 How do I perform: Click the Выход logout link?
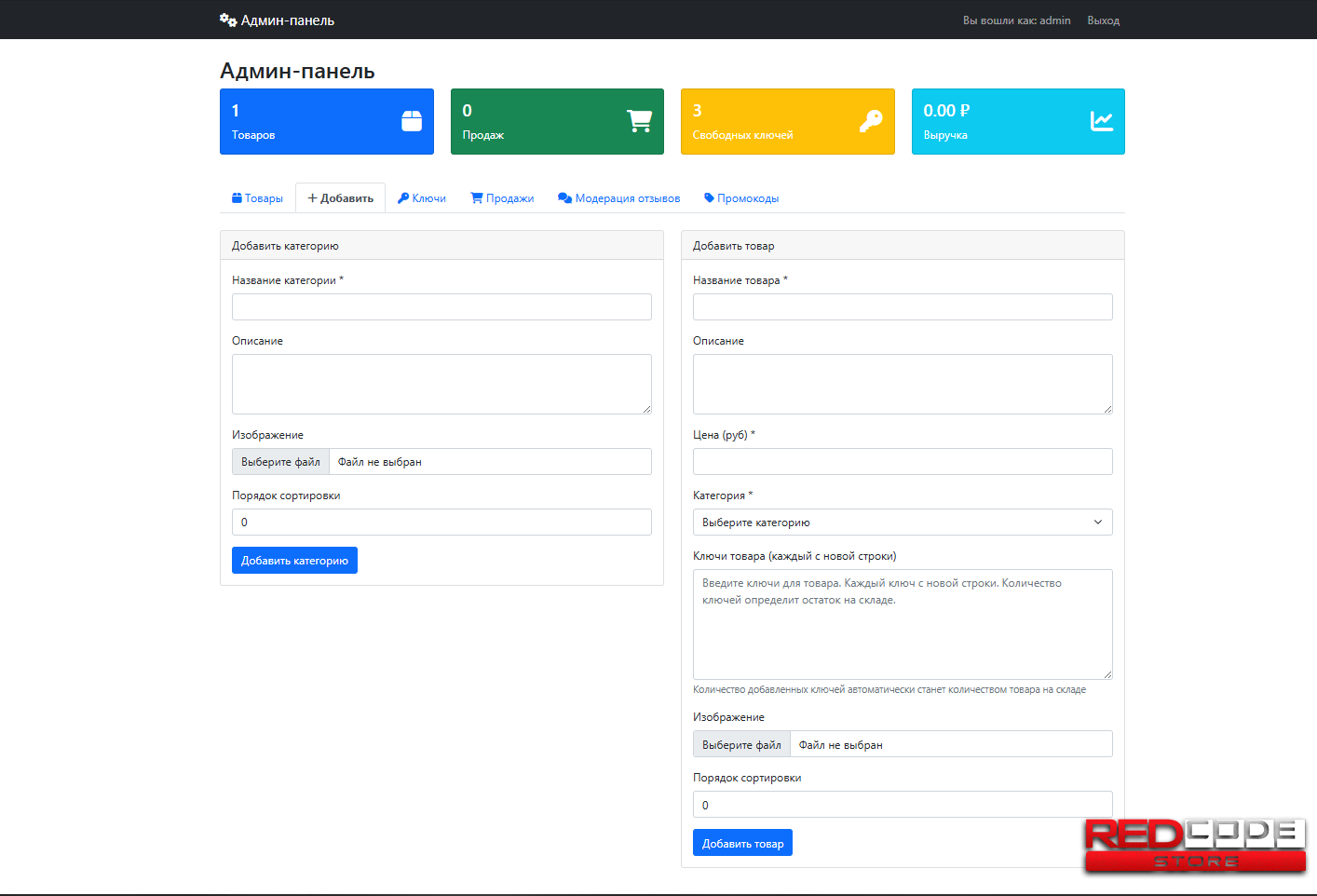(x=1103, y=20)
